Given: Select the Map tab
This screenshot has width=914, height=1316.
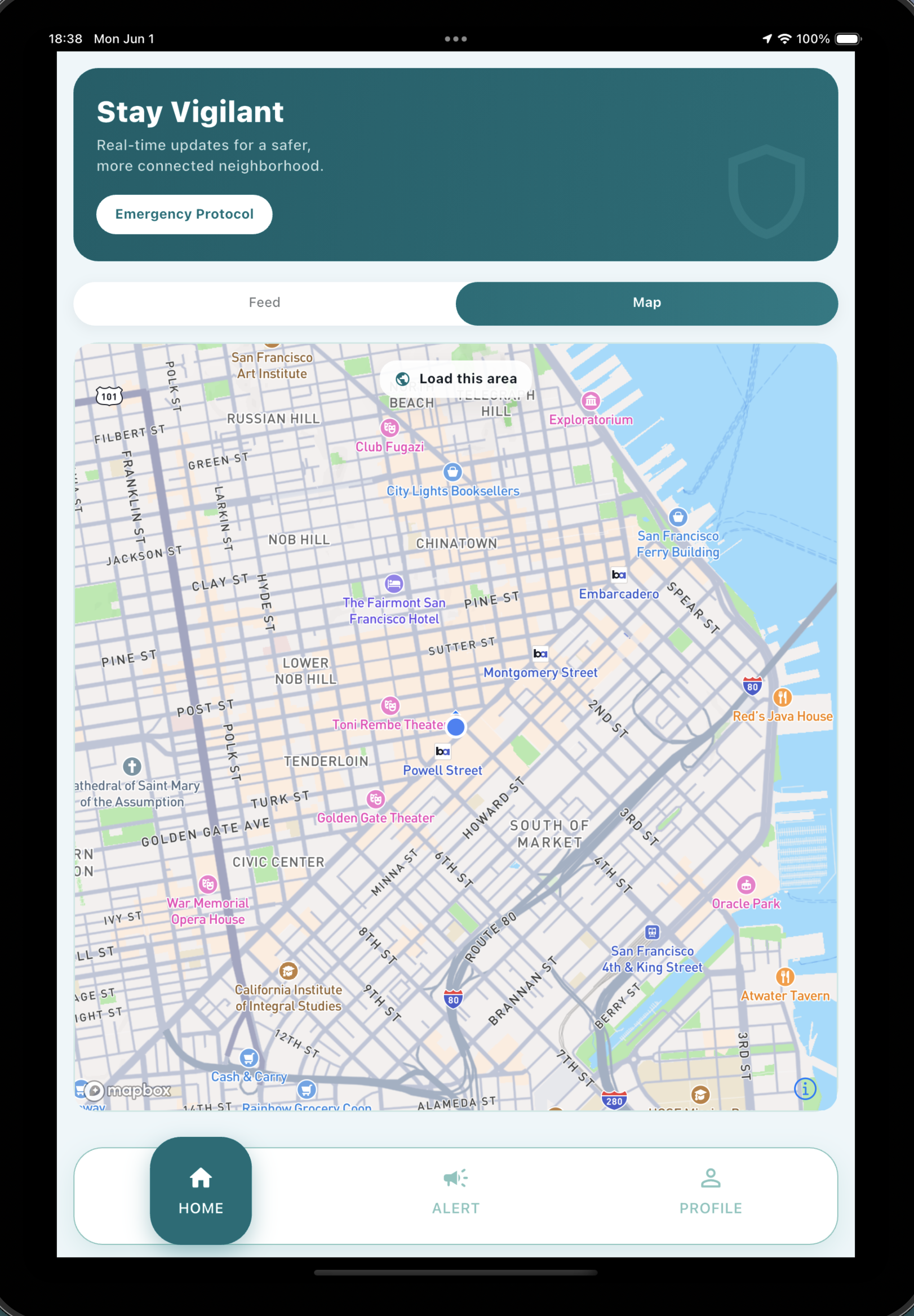Looking at the screenshot, I should pyautogui.click(x=646, y=303).
